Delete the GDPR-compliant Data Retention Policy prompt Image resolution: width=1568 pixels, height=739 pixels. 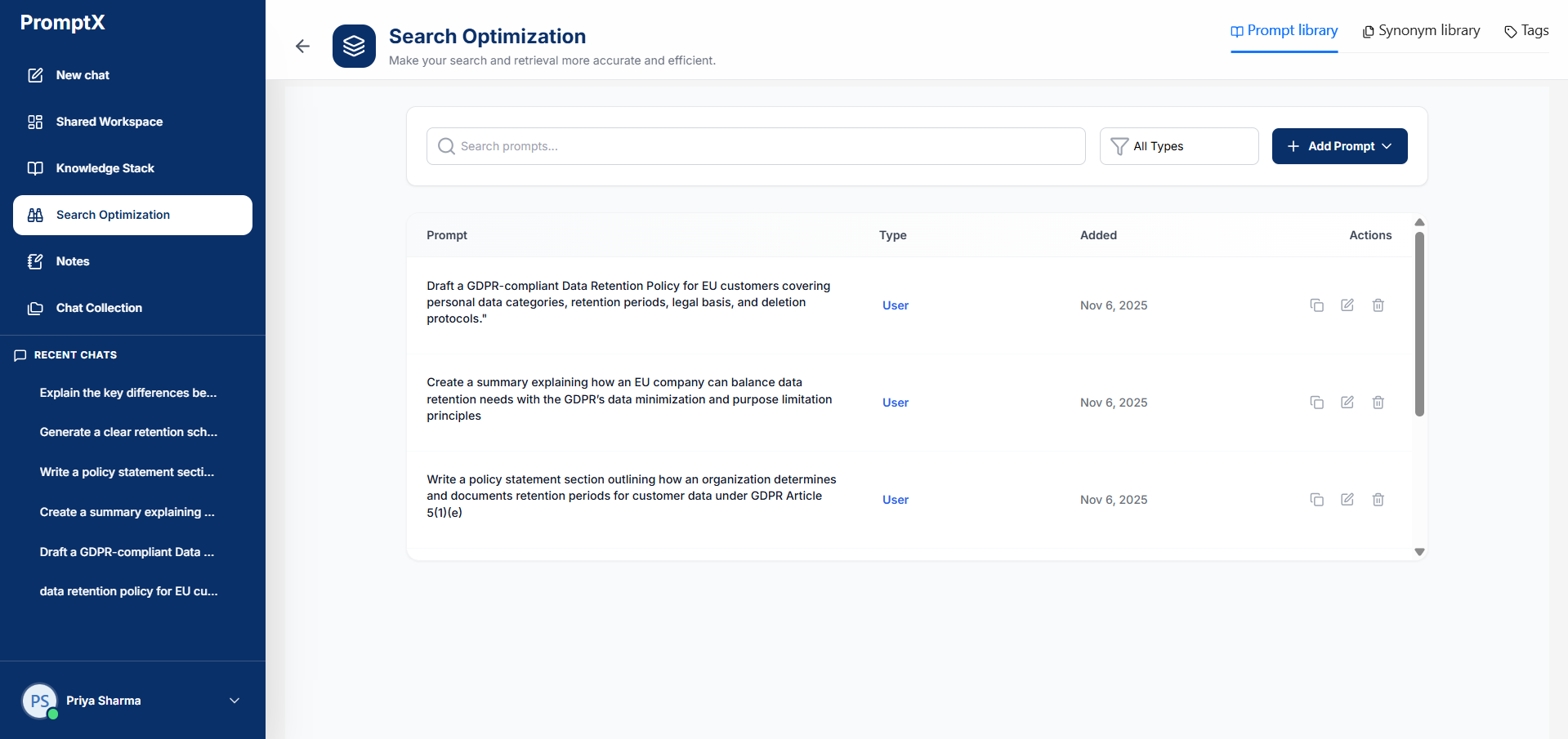pos(1378,305)
